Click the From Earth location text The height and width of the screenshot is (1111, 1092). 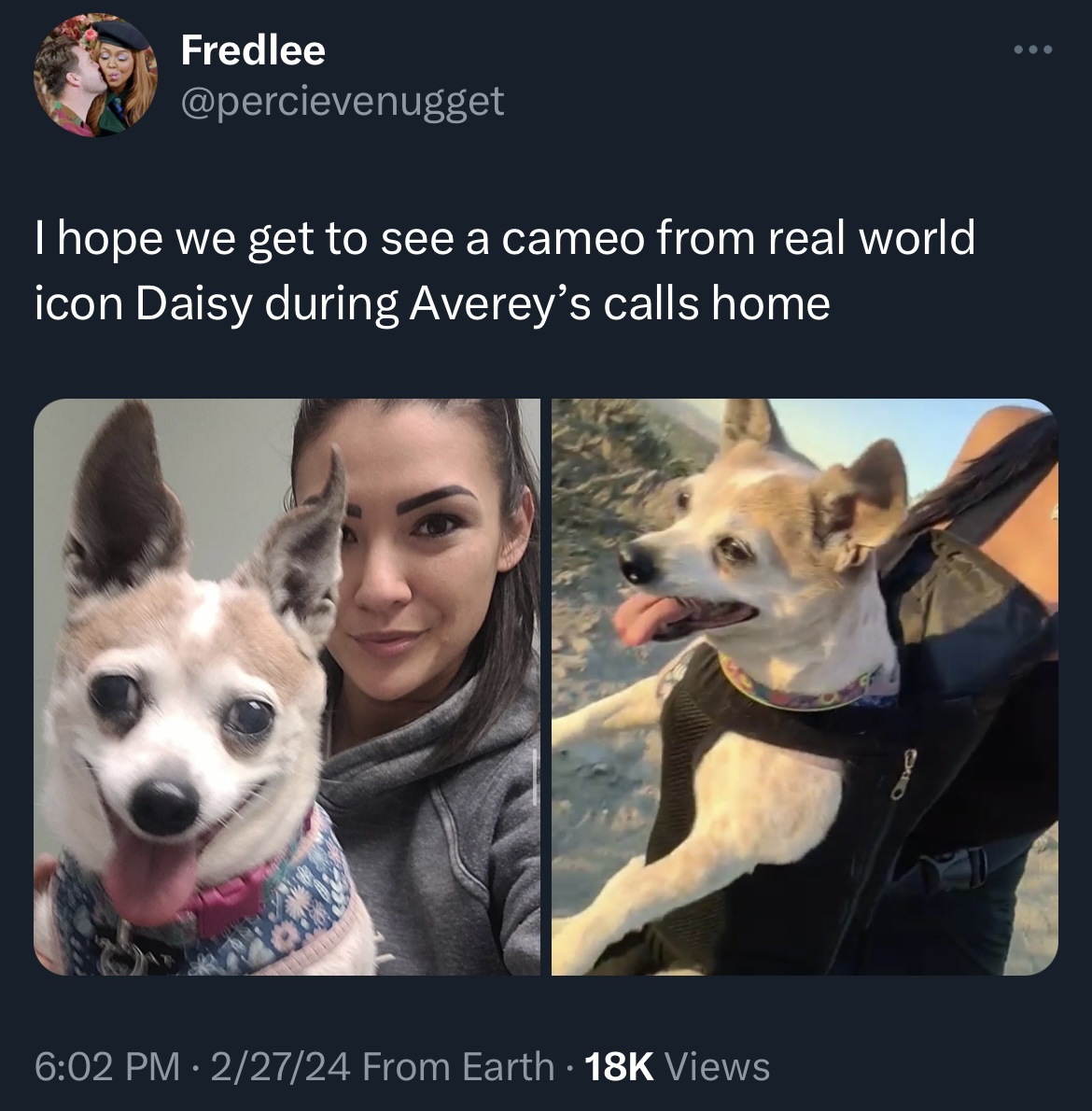tap(458, 1066)
